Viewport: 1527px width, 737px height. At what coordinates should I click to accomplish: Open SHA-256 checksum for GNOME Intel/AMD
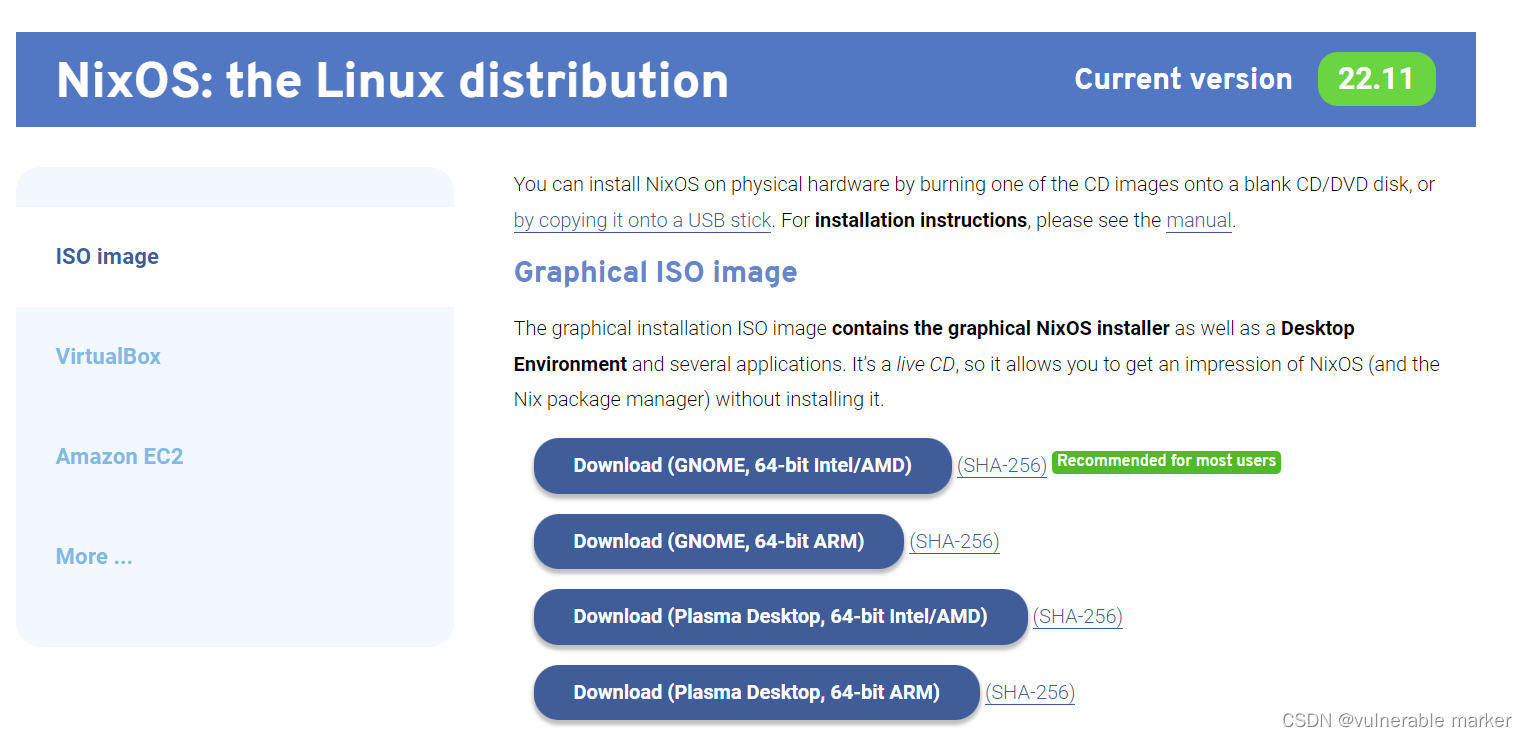[x=1001, y=464]
